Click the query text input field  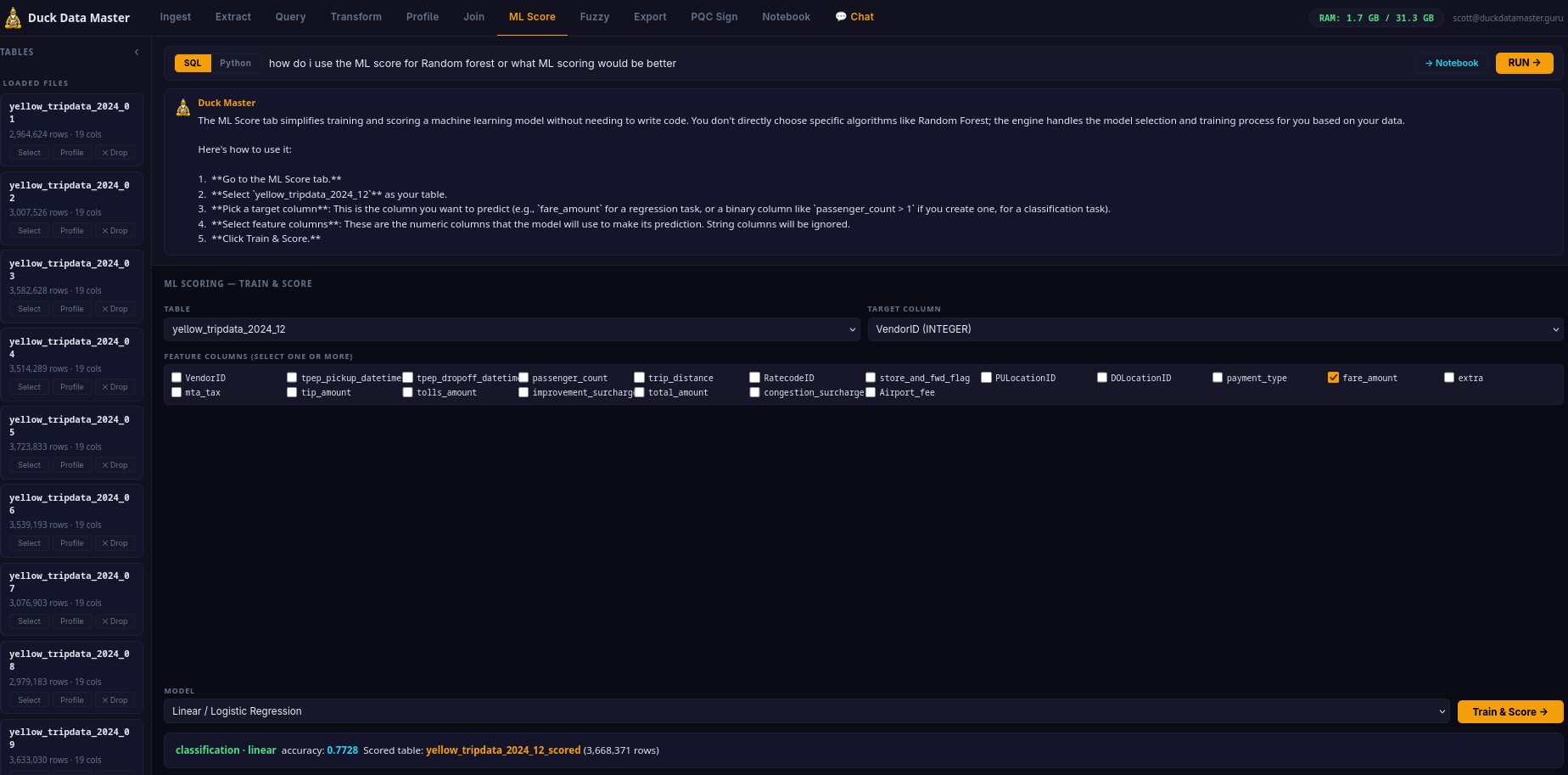(x=836, y=64)
